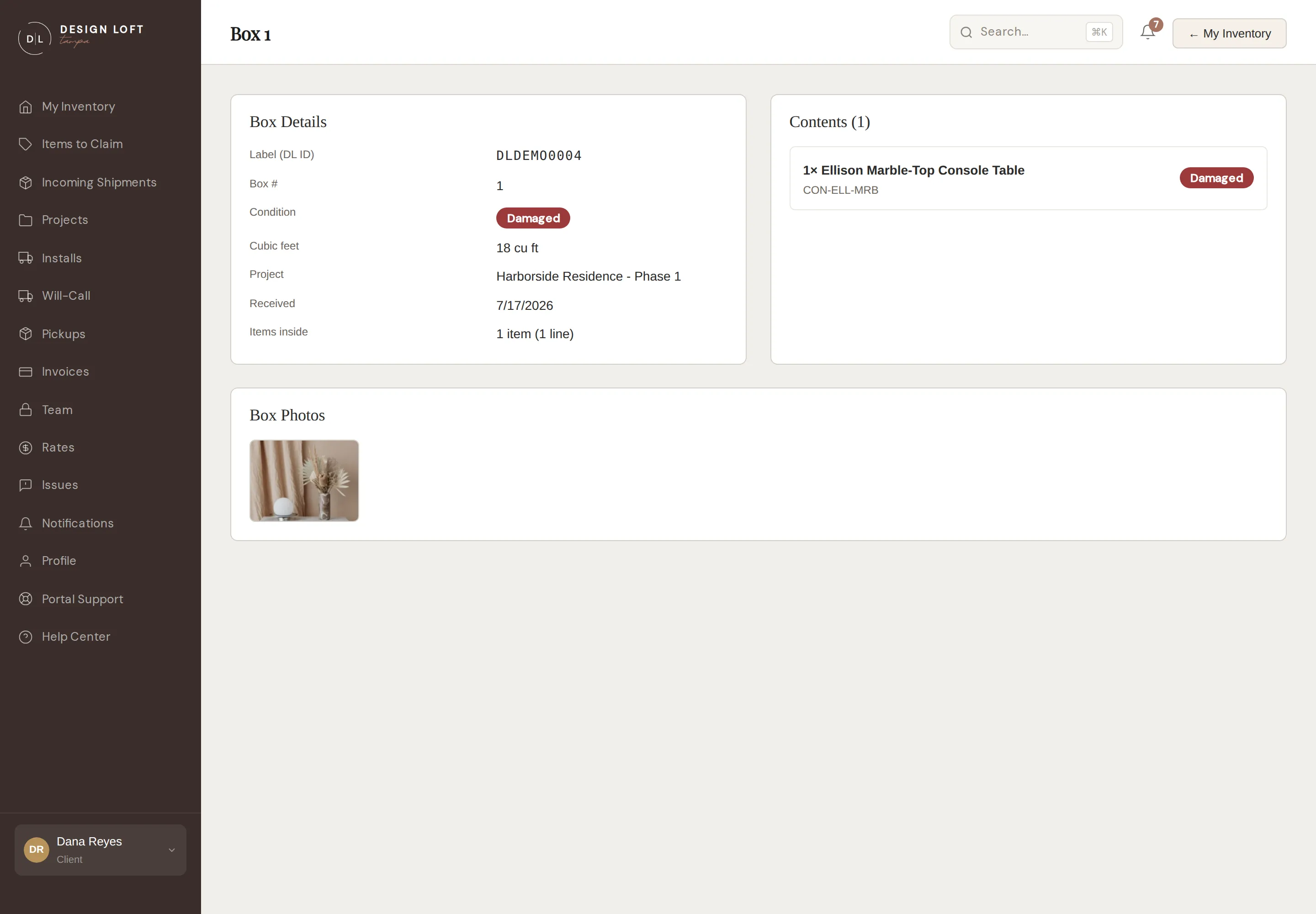Click the Items to Claim tag icon
The width and height of the screenshot is (1316, 914).
(25, 144)
